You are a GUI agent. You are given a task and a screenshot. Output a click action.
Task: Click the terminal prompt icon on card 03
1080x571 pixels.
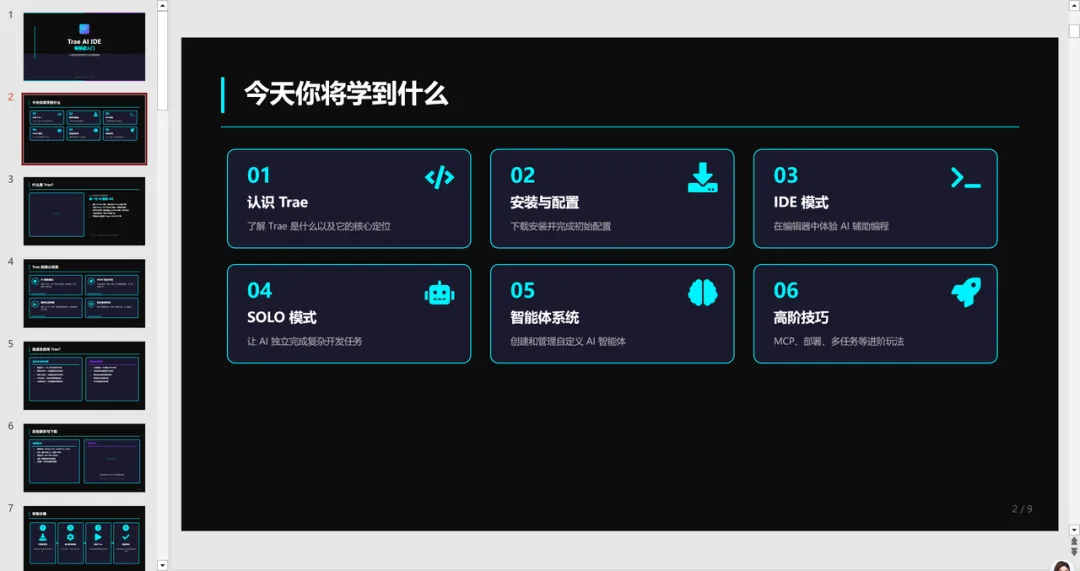[x=966, y=178]
